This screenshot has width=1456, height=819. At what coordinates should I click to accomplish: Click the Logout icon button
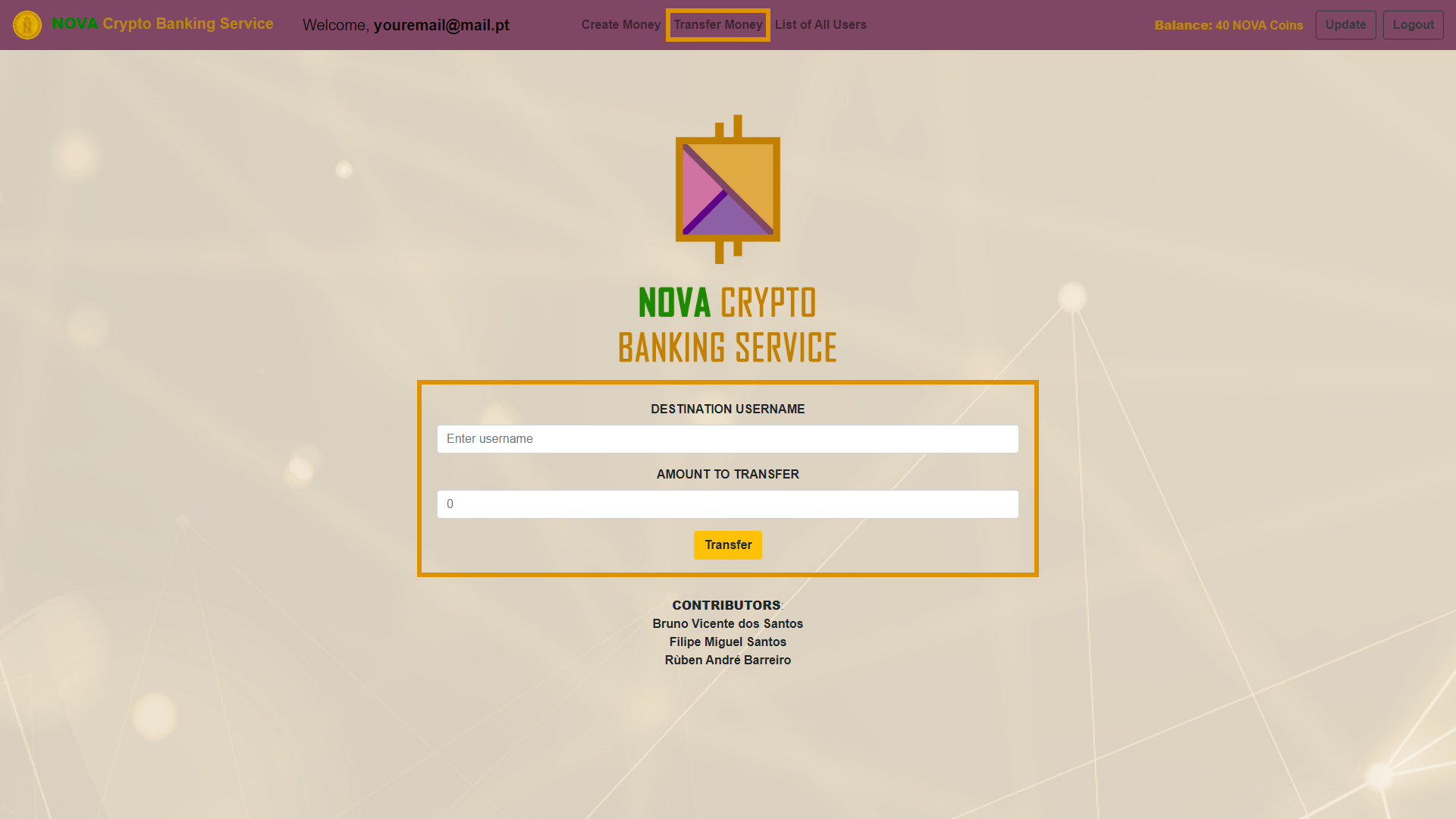click(x=1413, y=25)
